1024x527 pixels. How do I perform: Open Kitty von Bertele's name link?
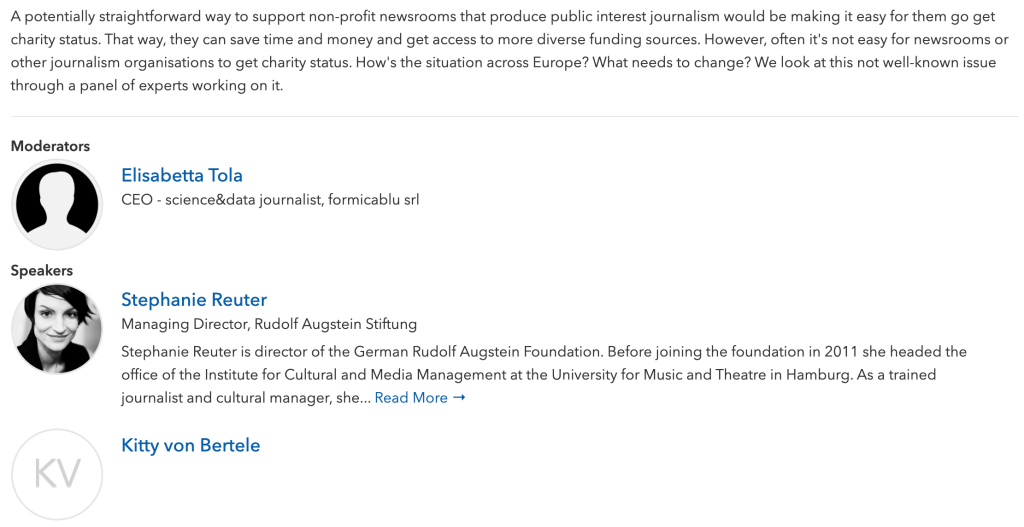click(x=190, y=445)
